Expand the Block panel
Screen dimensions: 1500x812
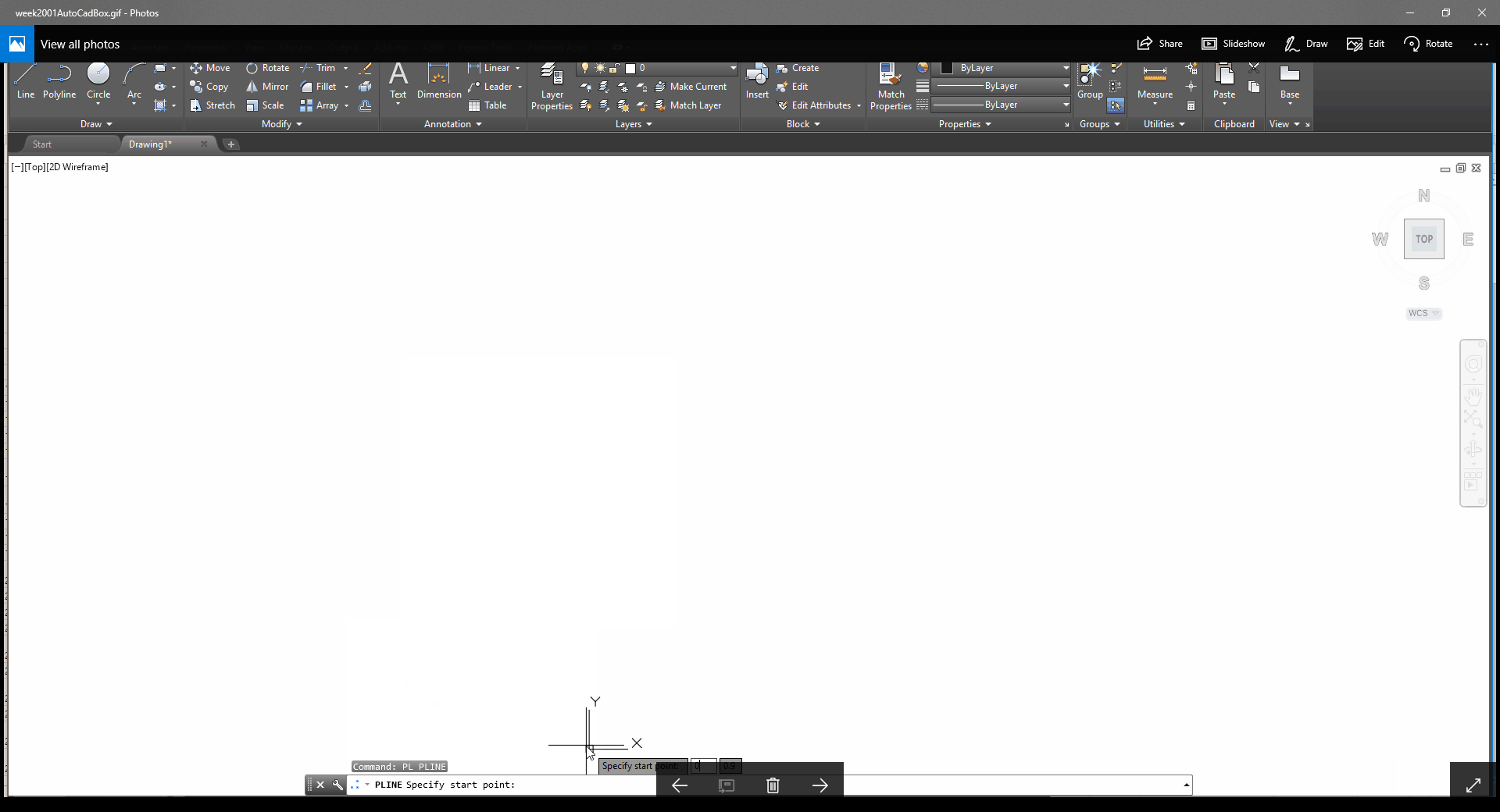pos(803,124)
